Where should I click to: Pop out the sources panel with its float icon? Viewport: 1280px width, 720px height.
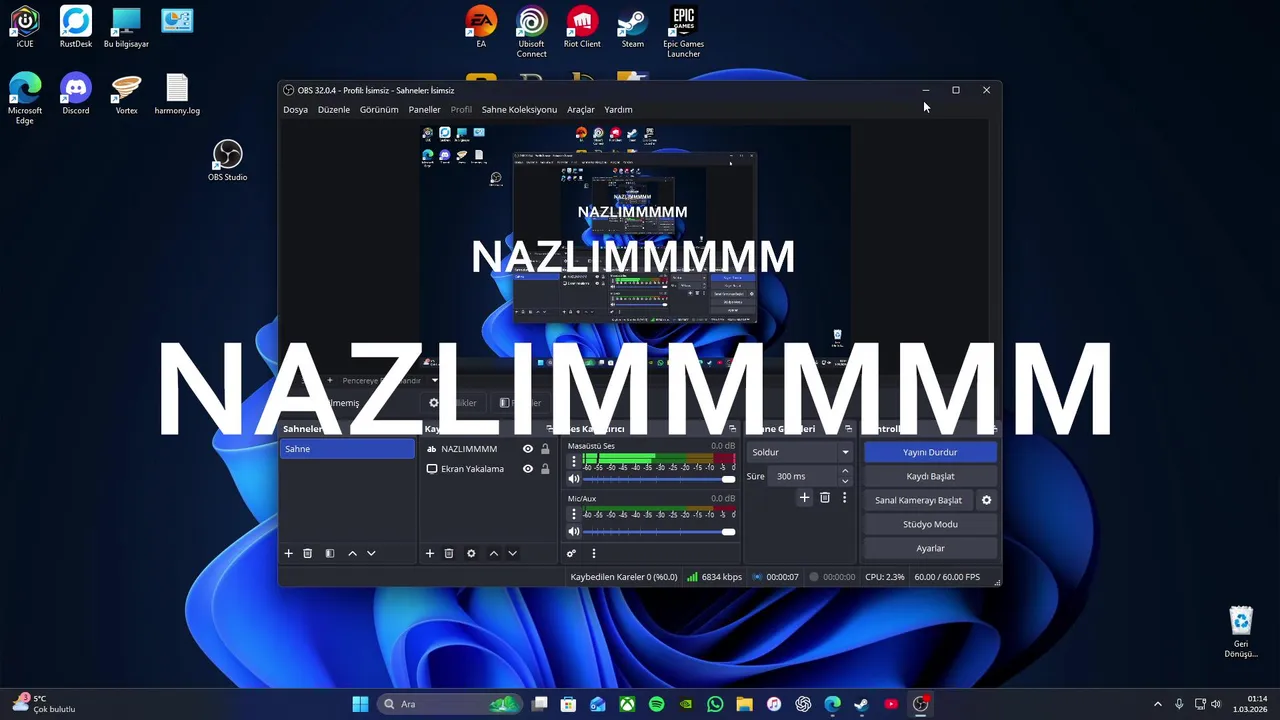[549, 429]
